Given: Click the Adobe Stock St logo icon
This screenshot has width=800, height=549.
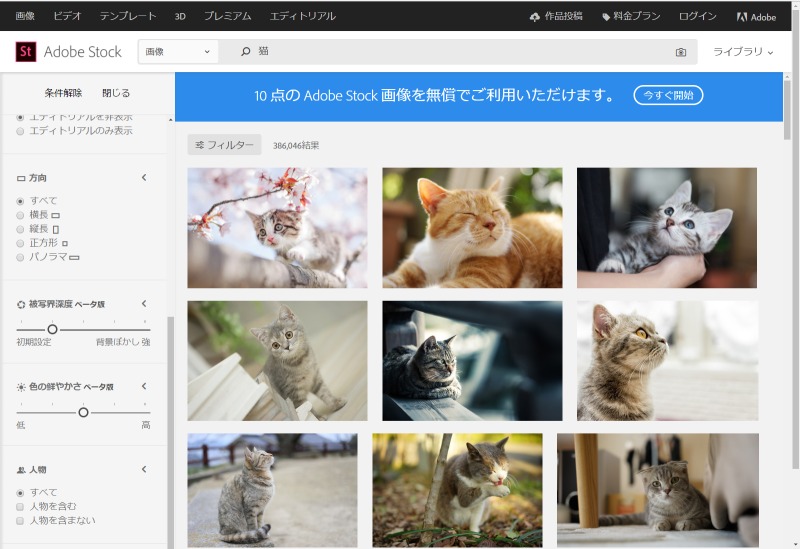Looking at the screenshot, I should [26, 52].
